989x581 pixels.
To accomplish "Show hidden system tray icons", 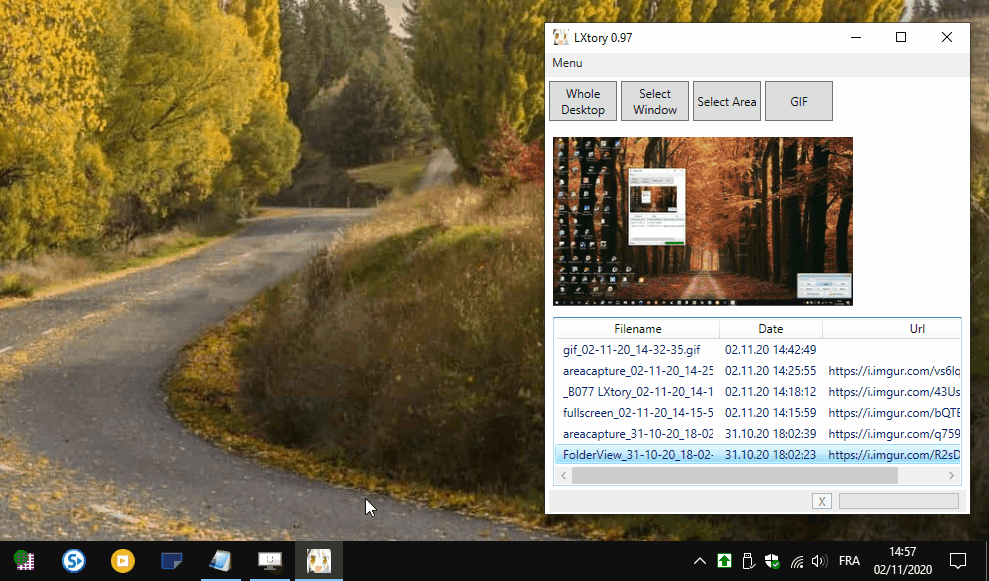I will click(x=699, y=560).
